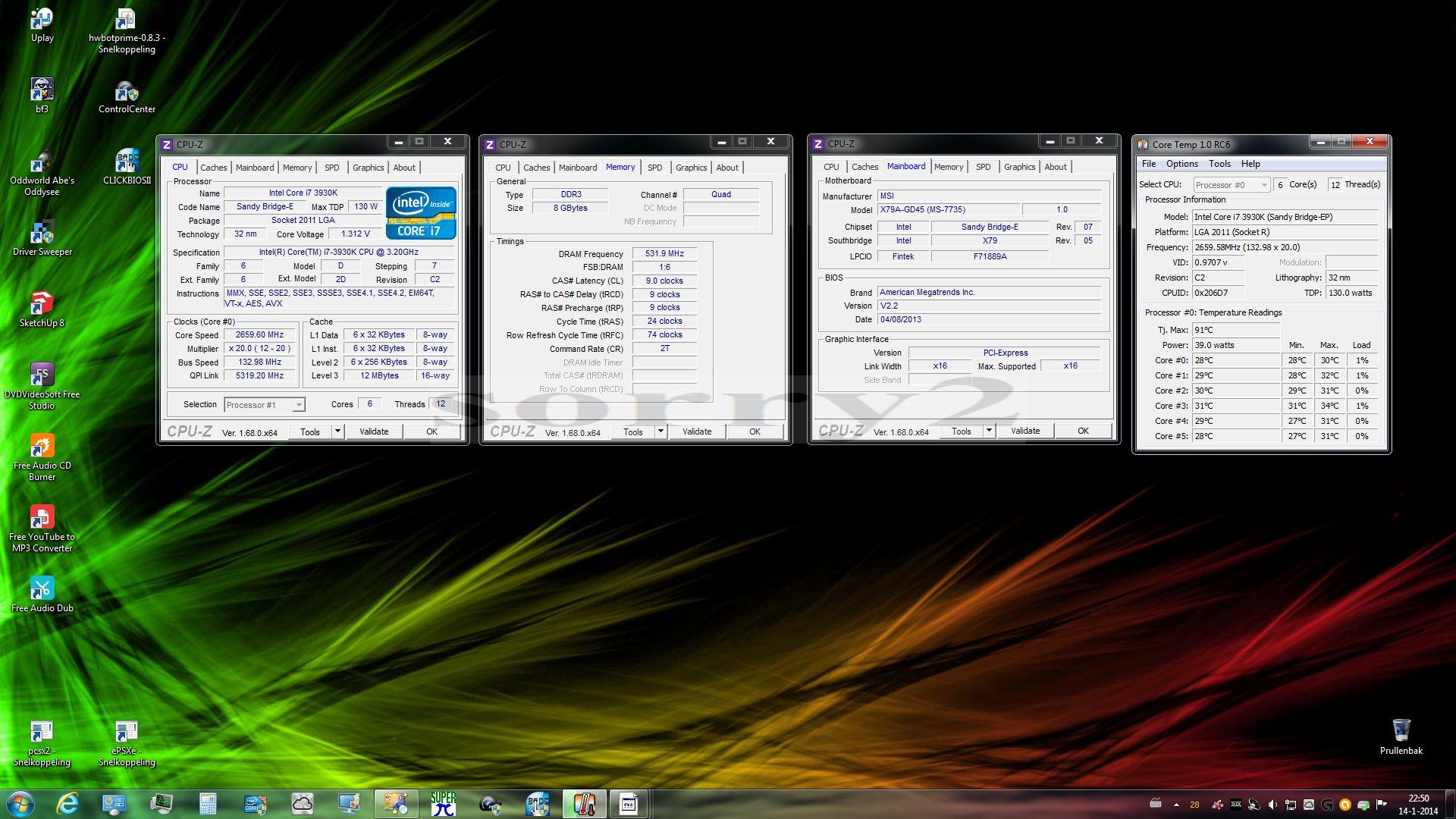Open Mainboard tab in CPU-Z Memory window
The width and height of the screenshot is (1456, 819).
pos(577,168)
